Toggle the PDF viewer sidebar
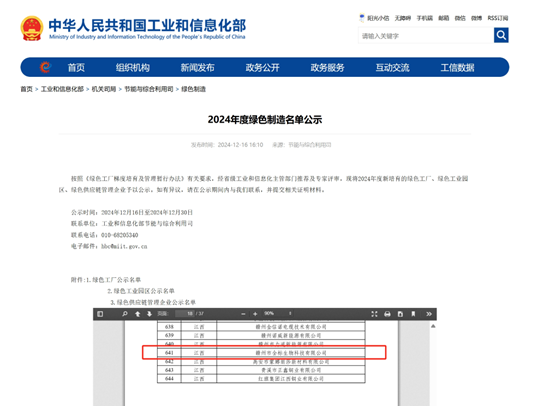538x406 pixels. pyautogui.click(x=100, y=314)
